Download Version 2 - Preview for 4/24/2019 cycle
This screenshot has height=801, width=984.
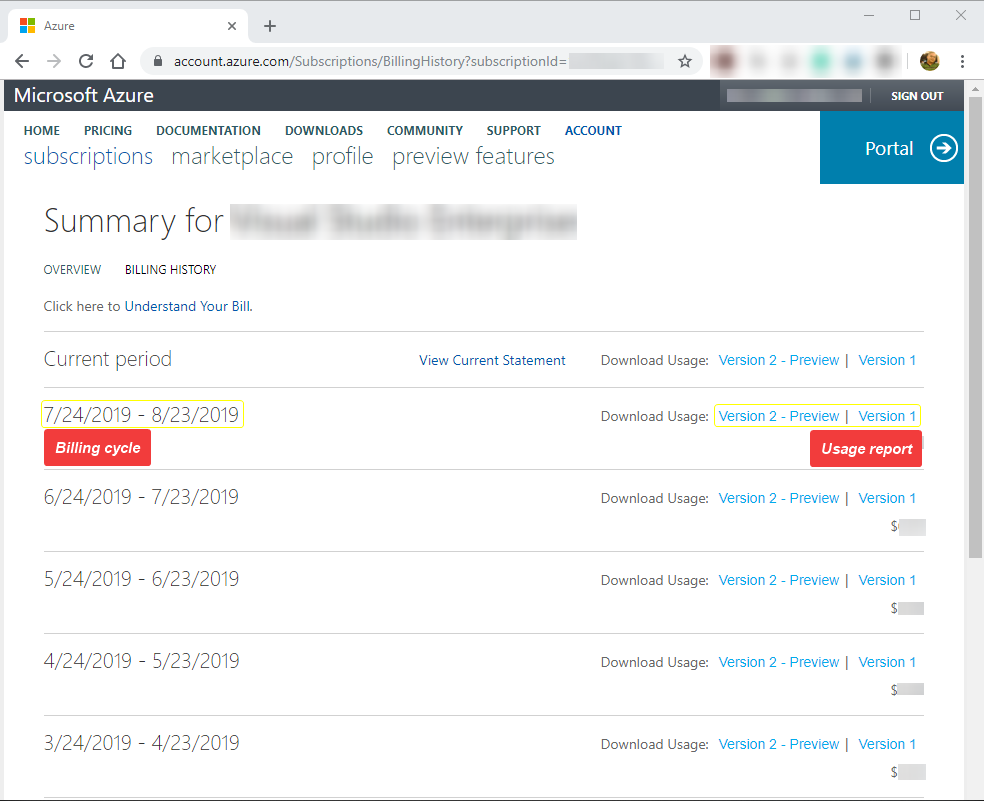coord(779,662)
